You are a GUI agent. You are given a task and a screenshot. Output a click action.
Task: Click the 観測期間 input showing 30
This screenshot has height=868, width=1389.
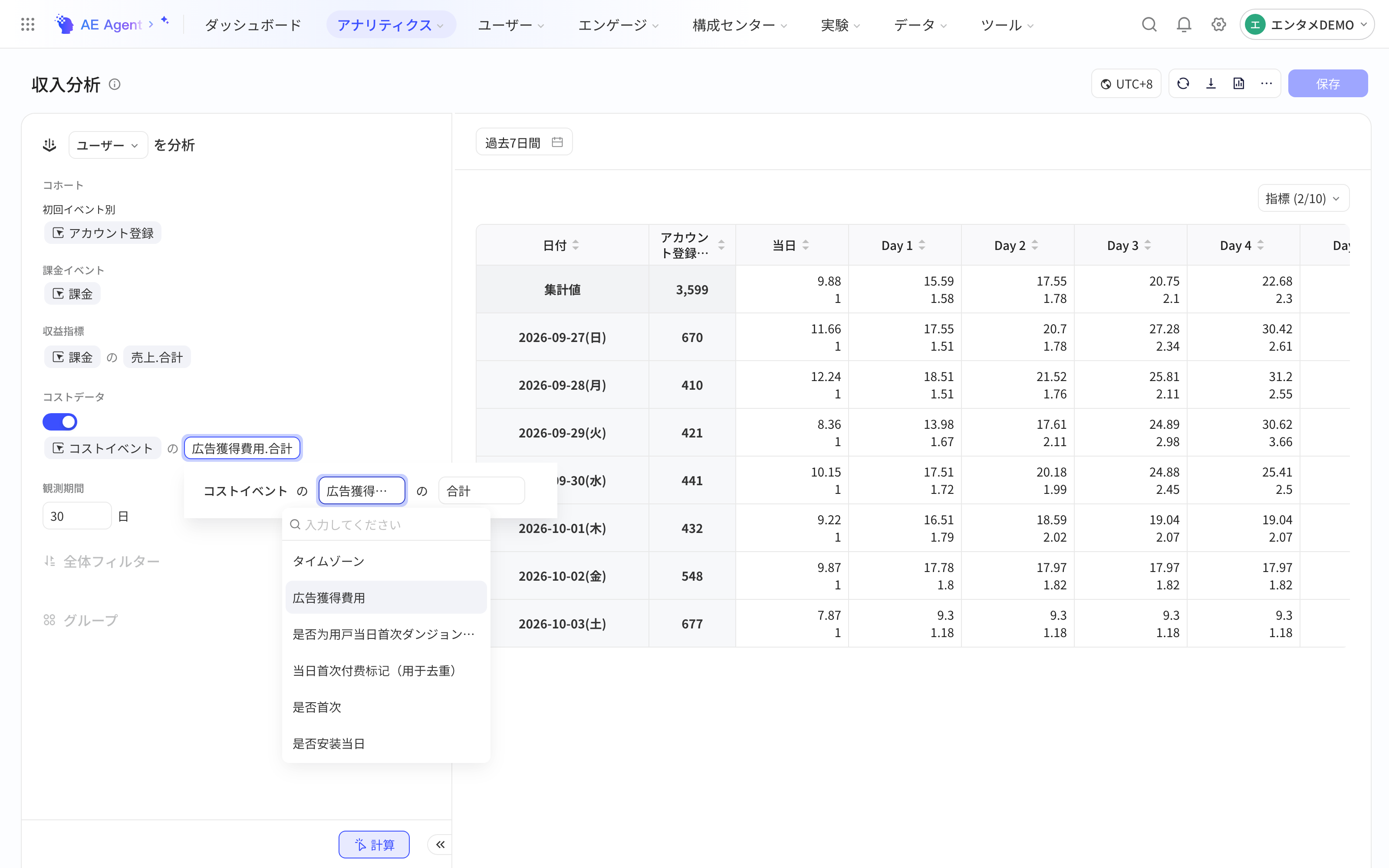[77, 516]
